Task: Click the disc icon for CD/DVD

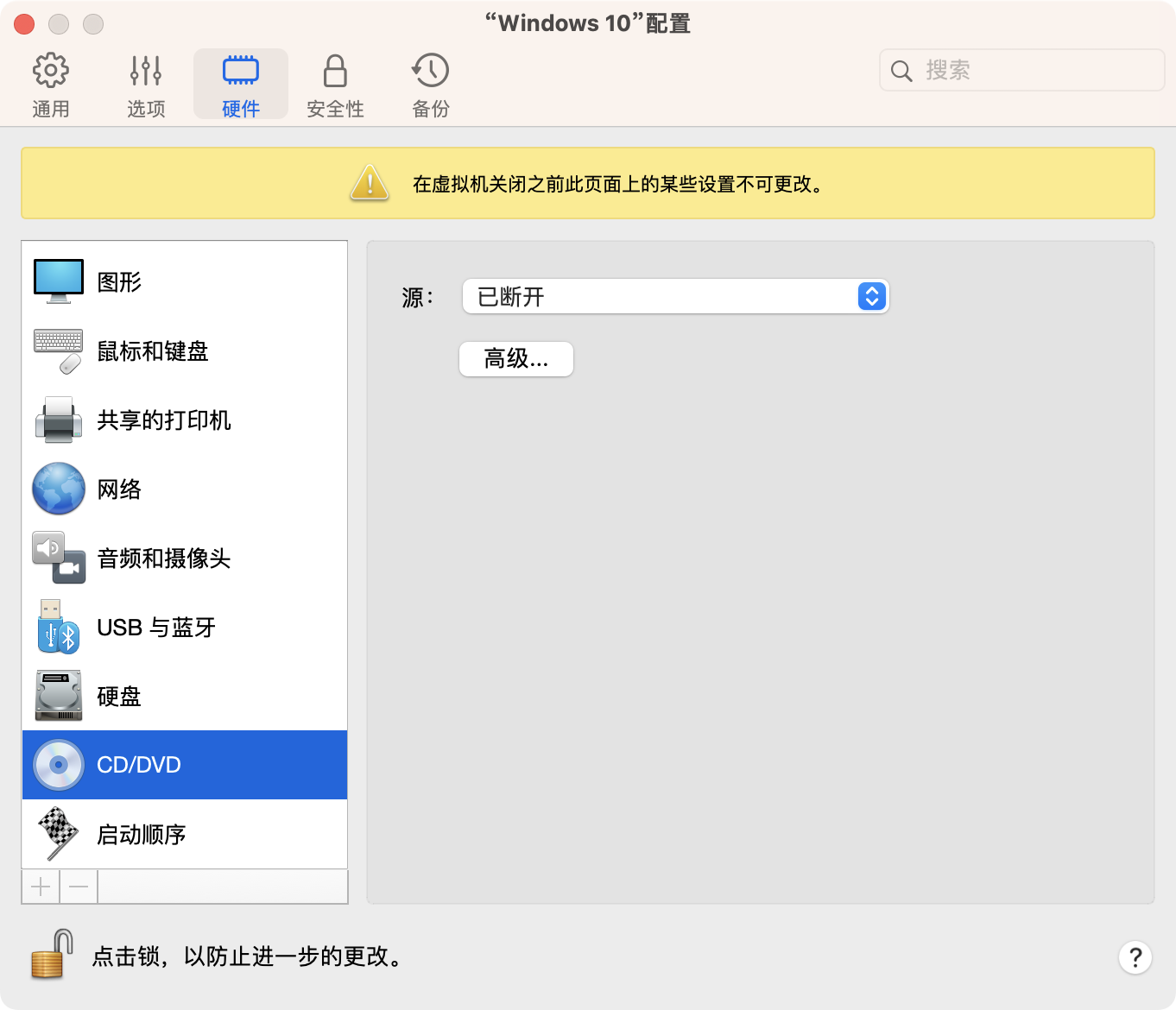Action: 59,765
